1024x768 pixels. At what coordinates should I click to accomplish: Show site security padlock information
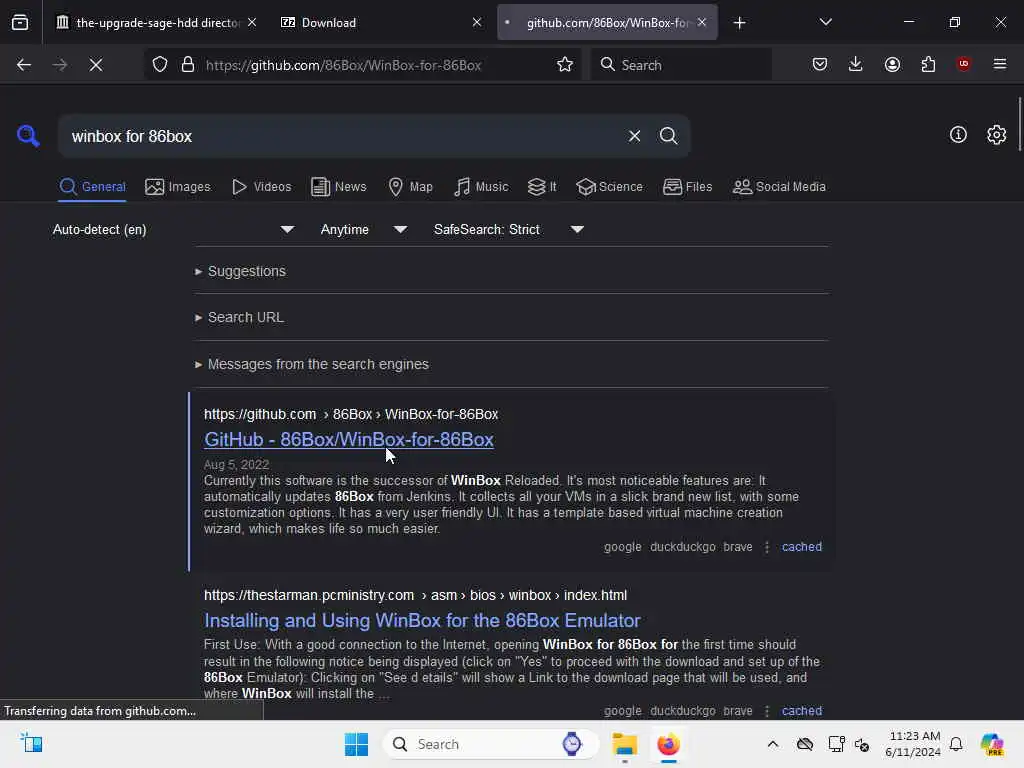pos(188,65)
